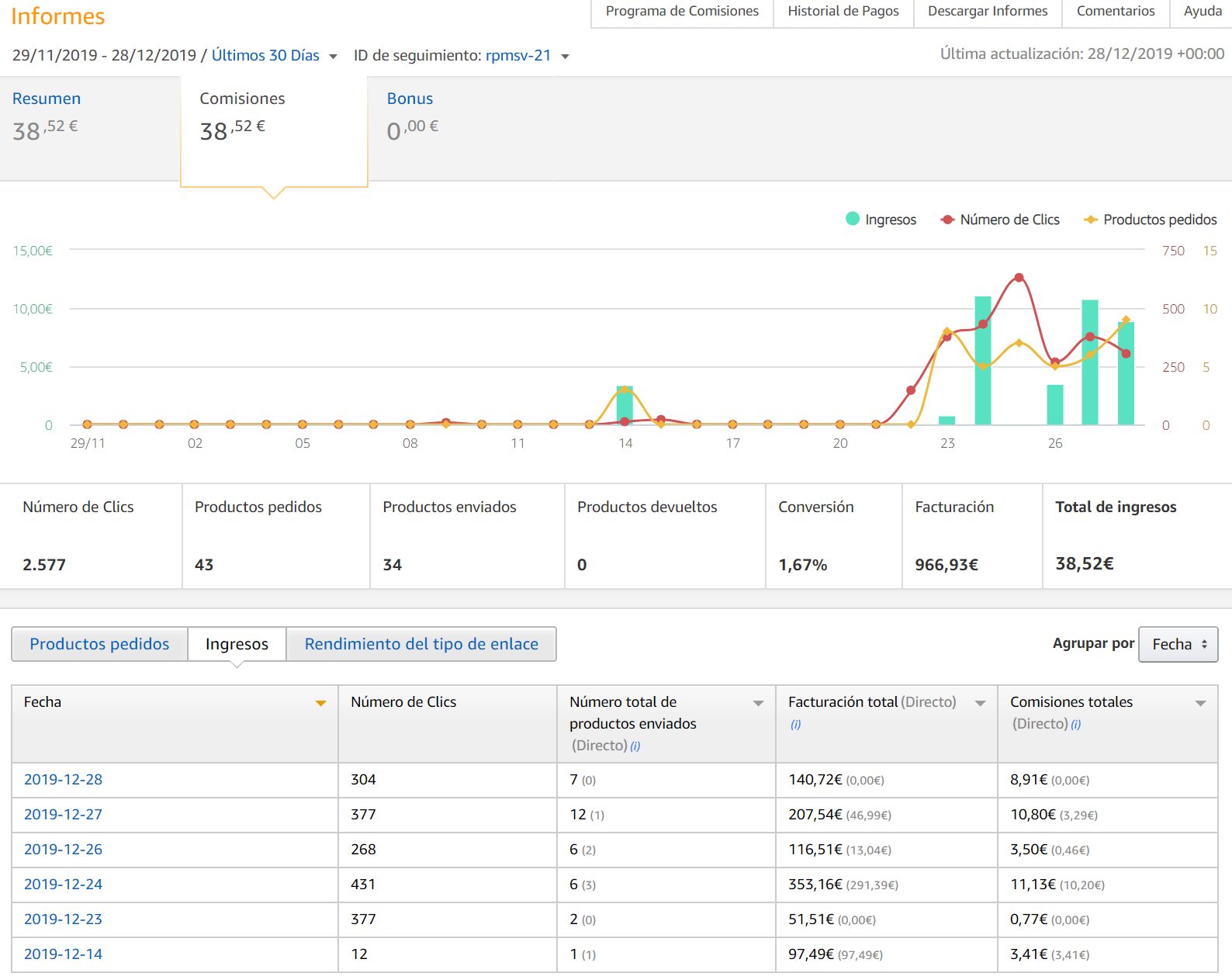Click the 207,54€ billing cell

coord(887,815)
